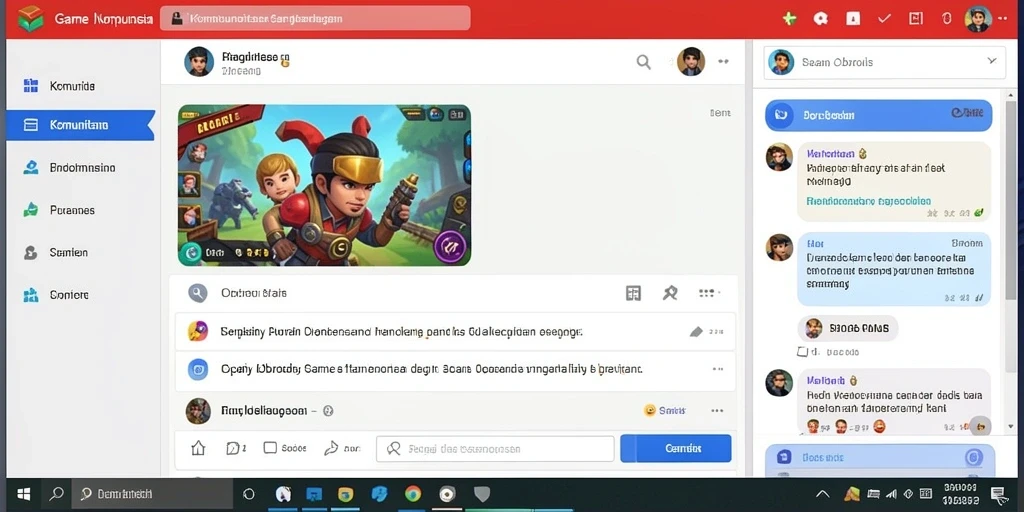Screen dimensions: 1024x512
Task: Click the magnifier icon in the post header
Action: [643, 62]
